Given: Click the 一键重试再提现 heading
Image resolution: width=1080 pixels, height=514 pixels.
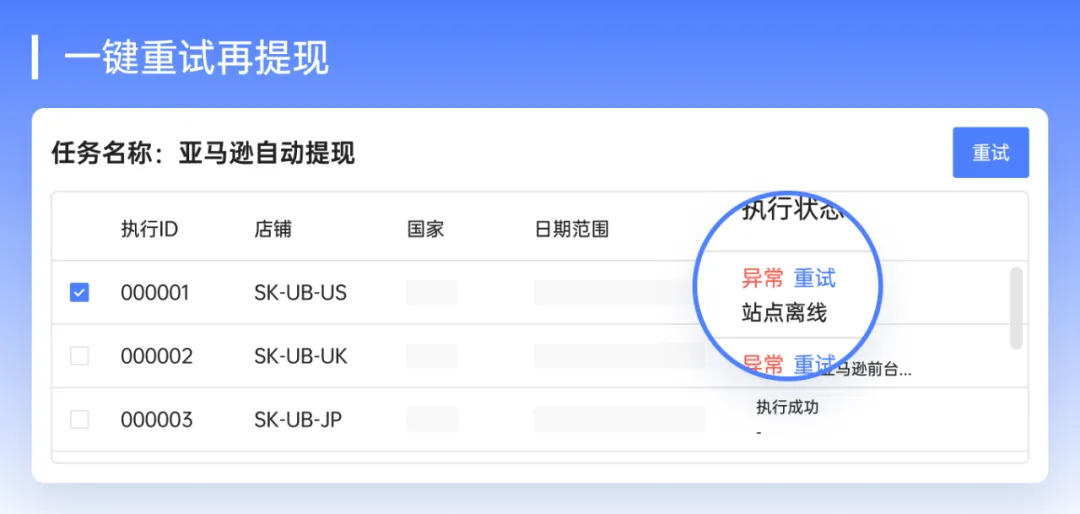Looking at the screenshot, I should coord(197,59).
